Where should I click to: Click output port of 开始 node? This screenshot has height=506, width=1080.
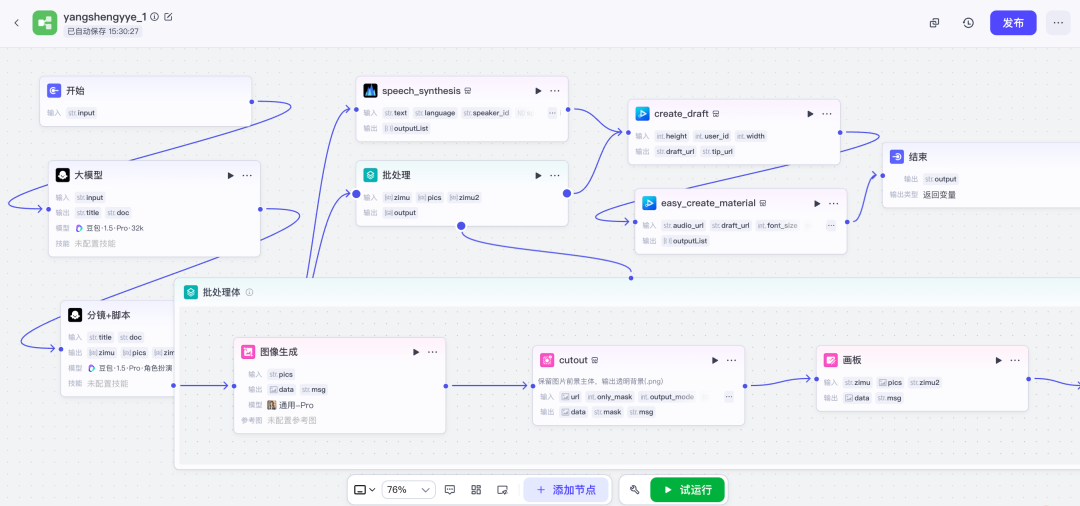[x=251, y=102]
